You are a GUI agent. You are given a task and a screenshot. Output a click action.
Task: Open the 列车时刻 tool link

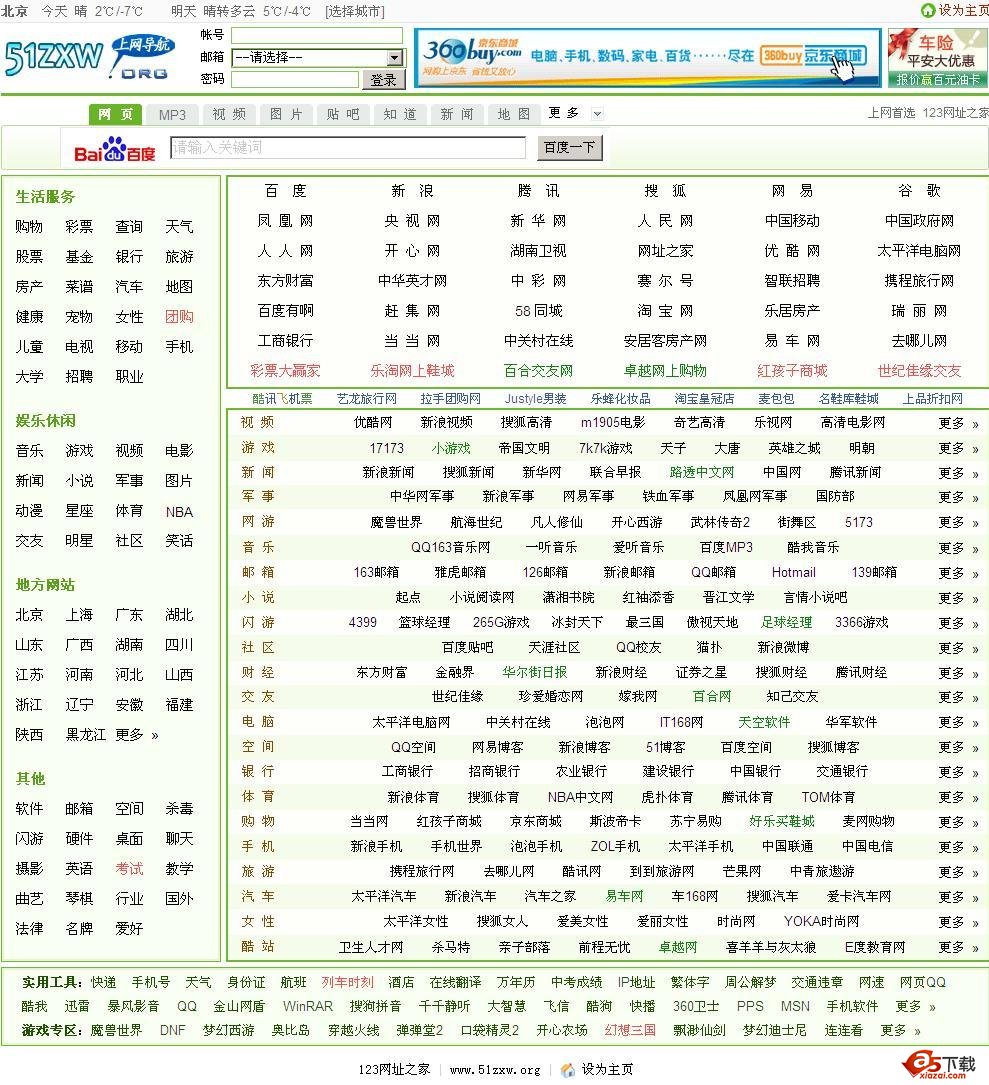tap(347, 983)
